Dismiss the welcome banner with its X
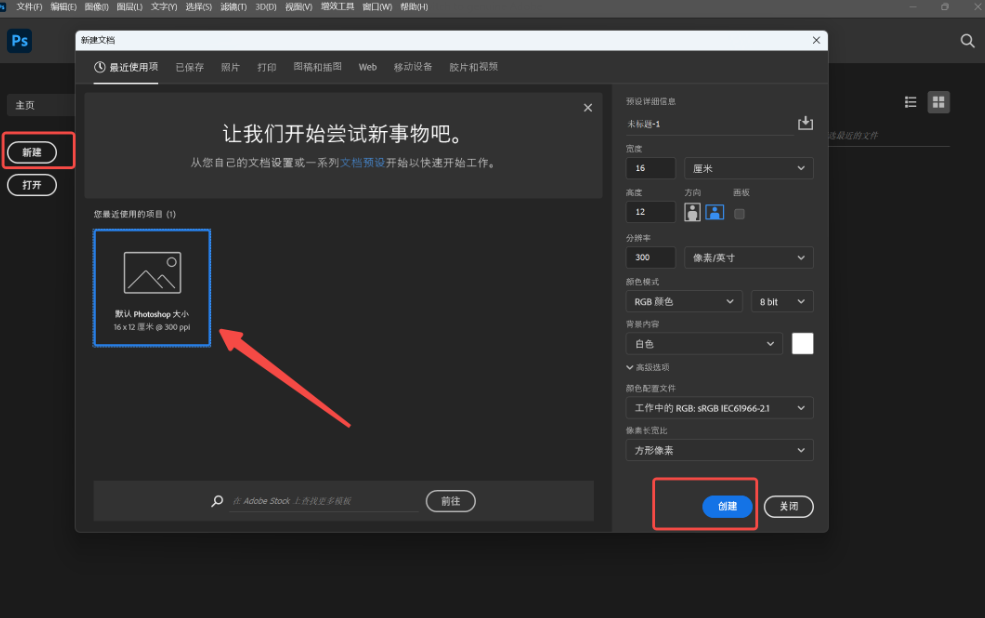Image resolution: width=985 pixels, height=618 pixels. (x=587, y=107)
